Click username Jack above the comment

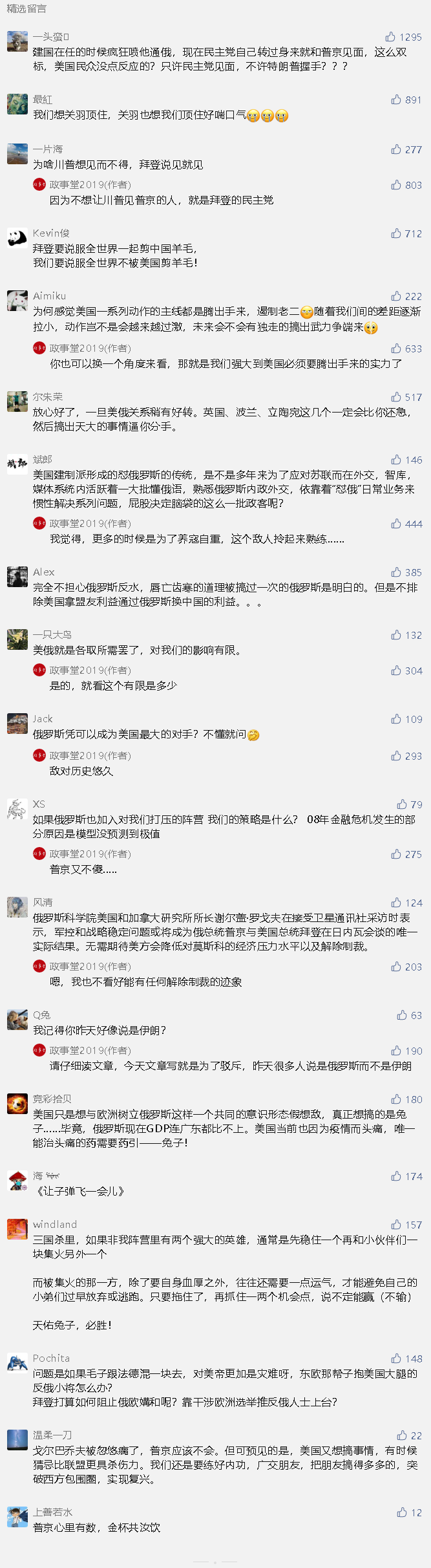tap(43, 719)
